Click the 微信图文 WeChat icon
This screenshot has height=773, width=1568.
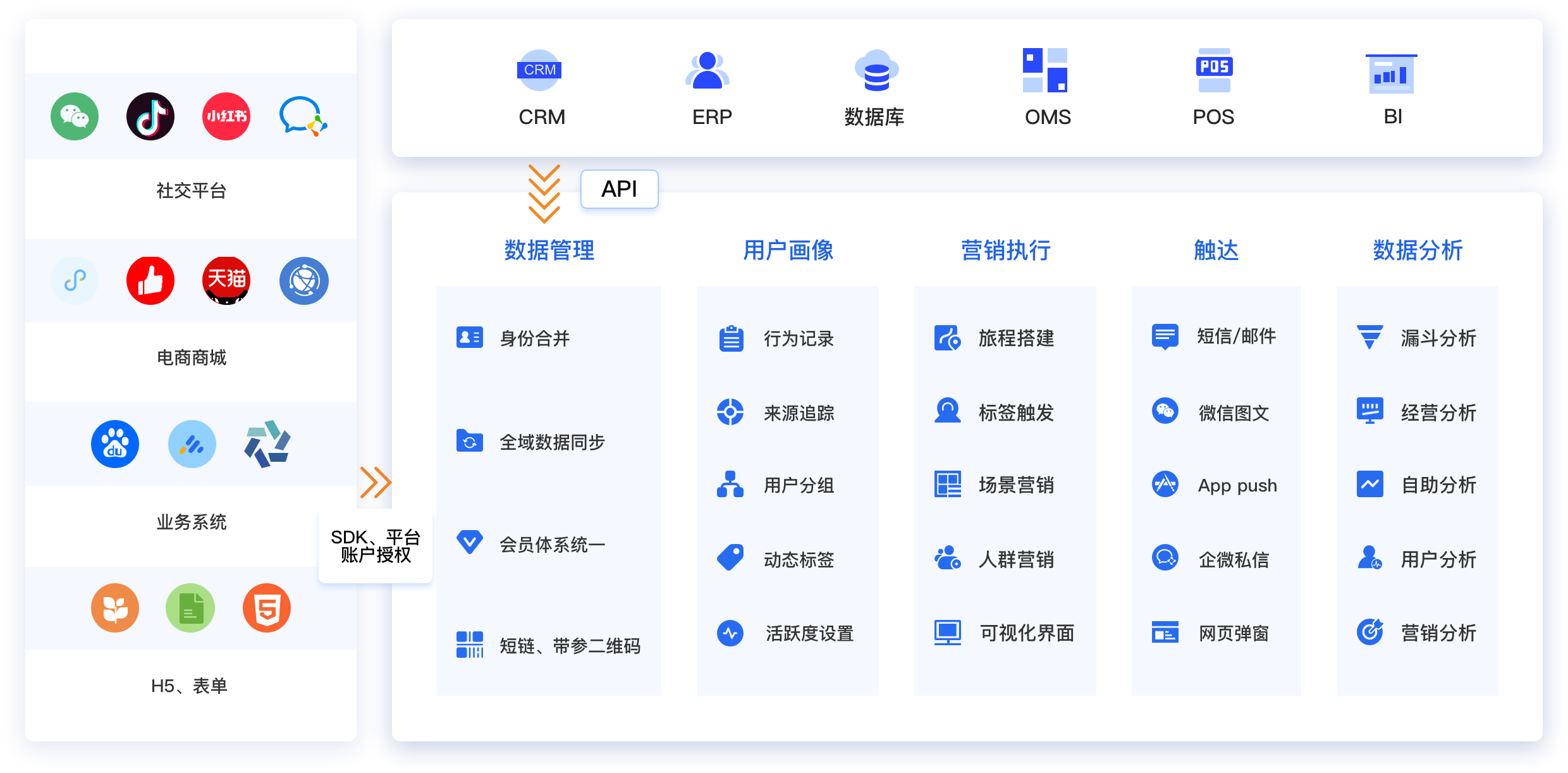pos(1165,411)
